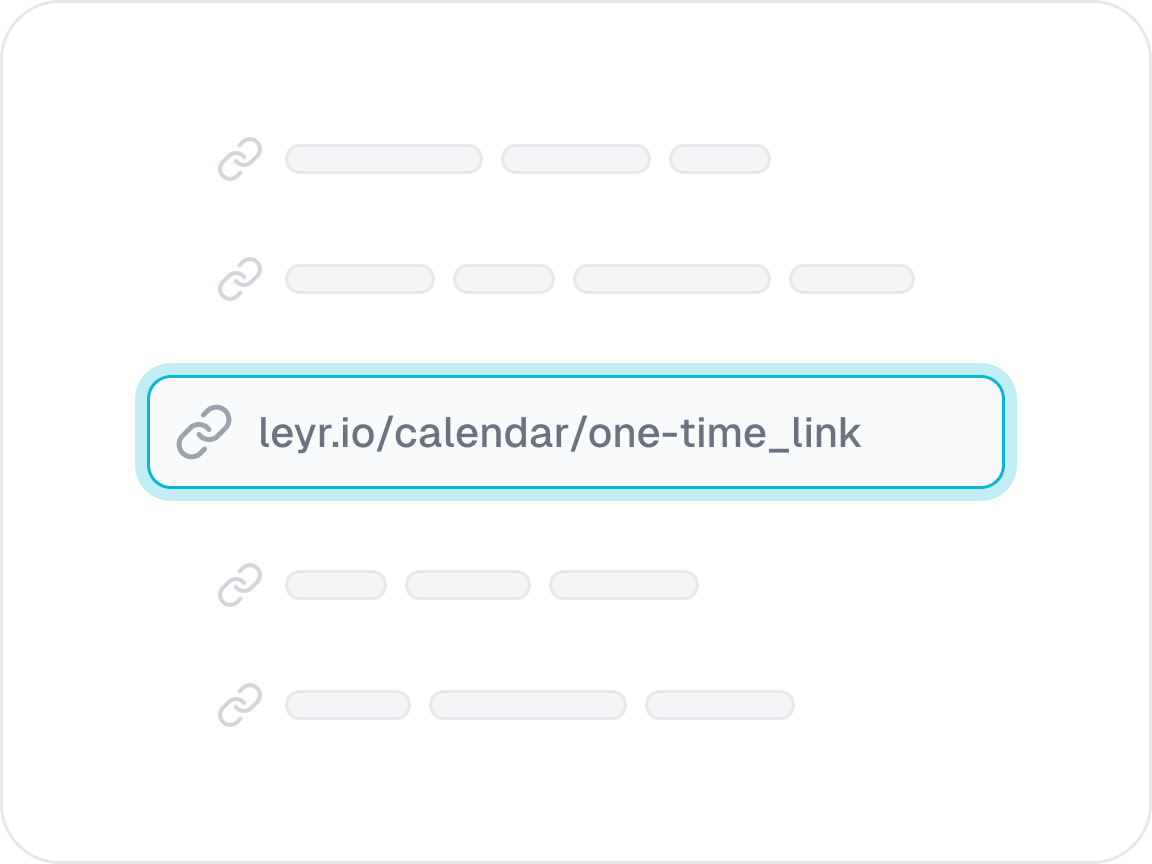1152x864 pixels.
Task: Click the shortest, last pill in the top row
Action: point(720,159)
